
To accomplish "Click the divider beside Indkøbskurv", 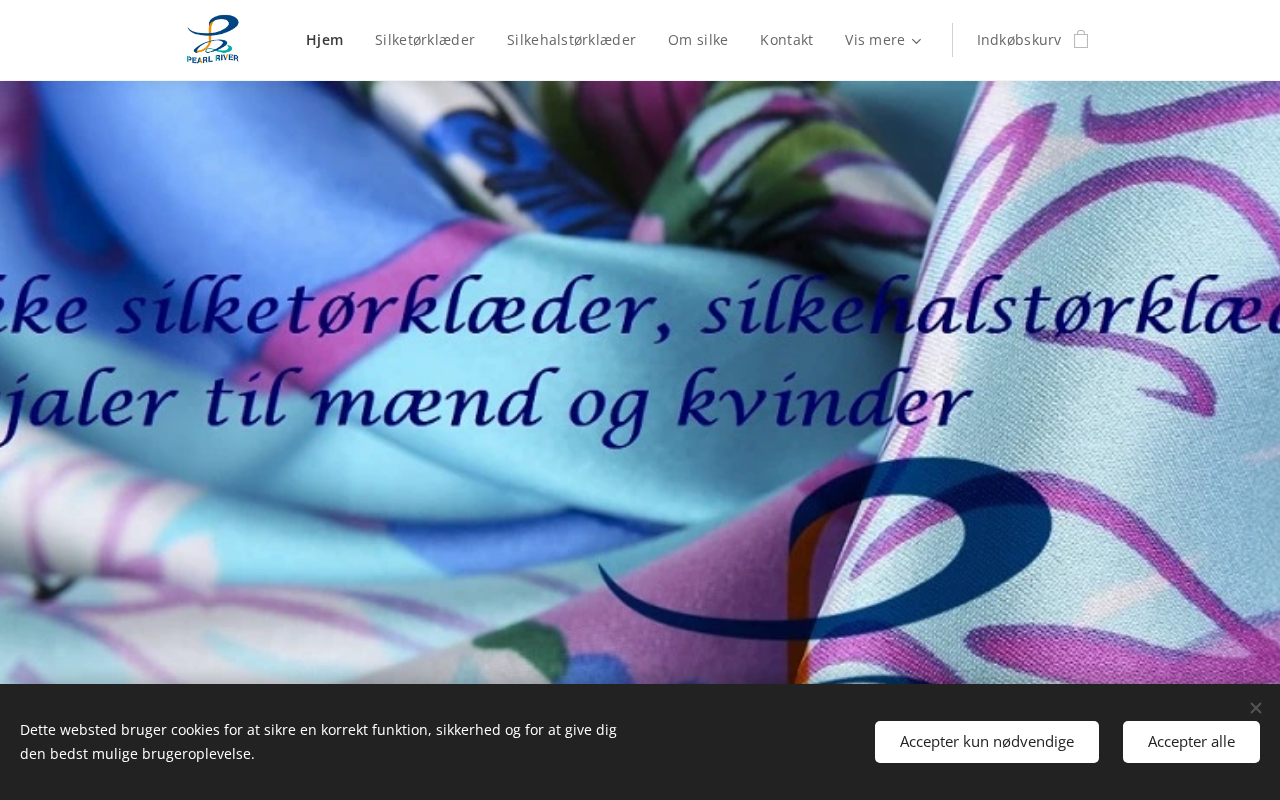I will (x=952, y=40).
